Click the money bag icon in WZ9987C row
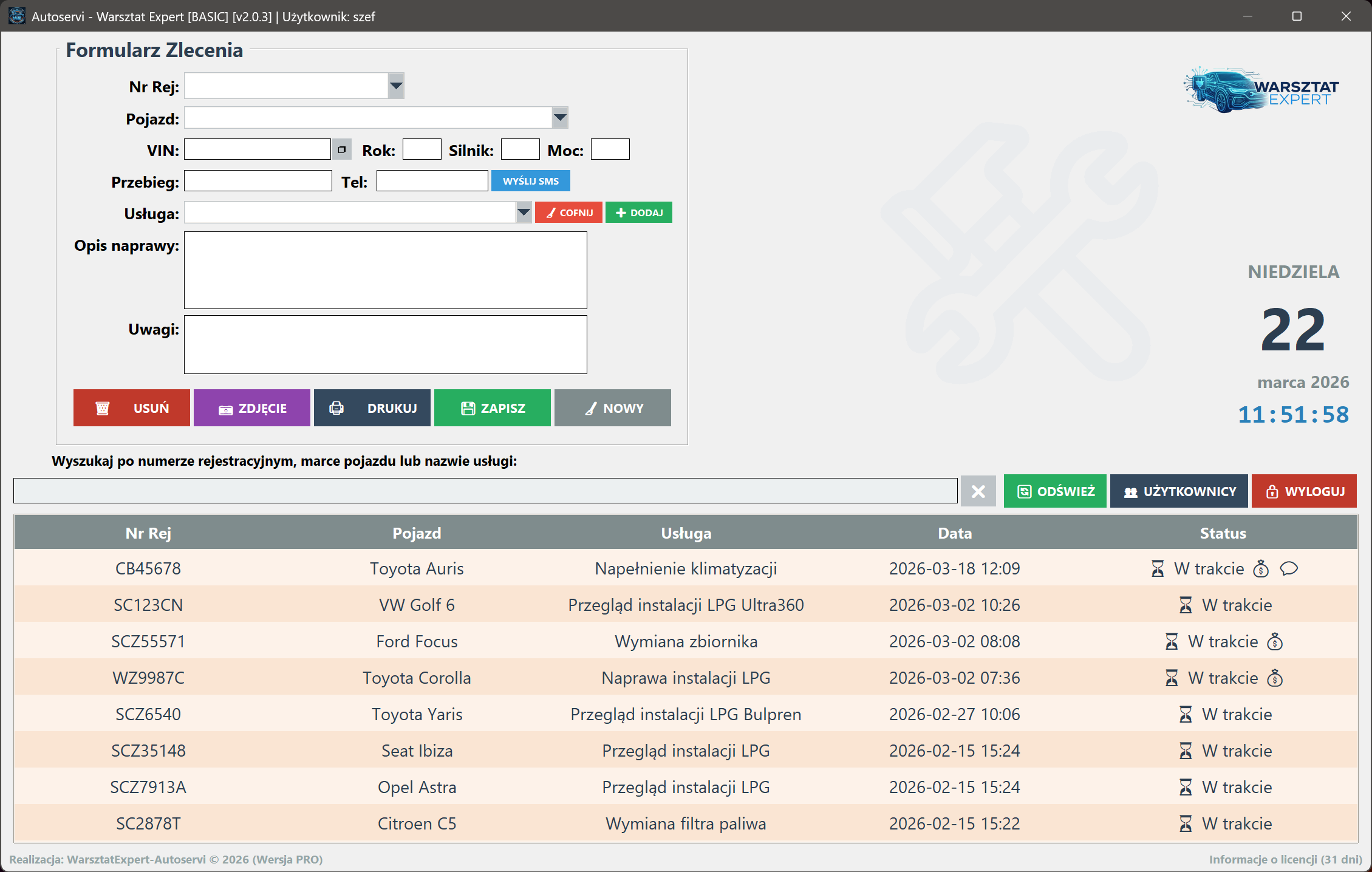The width and height of the screenshot is (1372, 872). click(x=1275, y=678)
